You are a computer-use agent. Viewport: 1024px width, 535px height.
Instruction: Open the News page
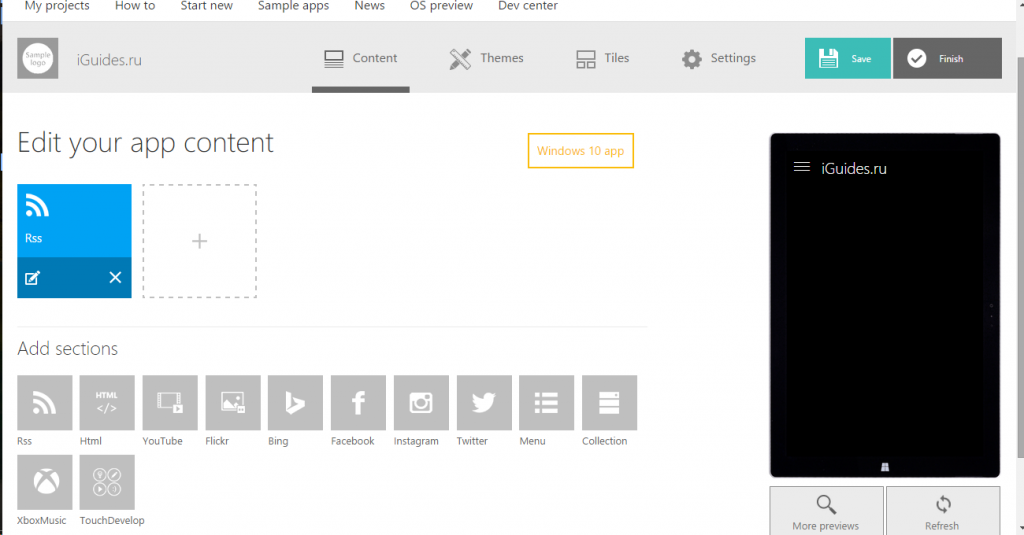tap(370, 7)
